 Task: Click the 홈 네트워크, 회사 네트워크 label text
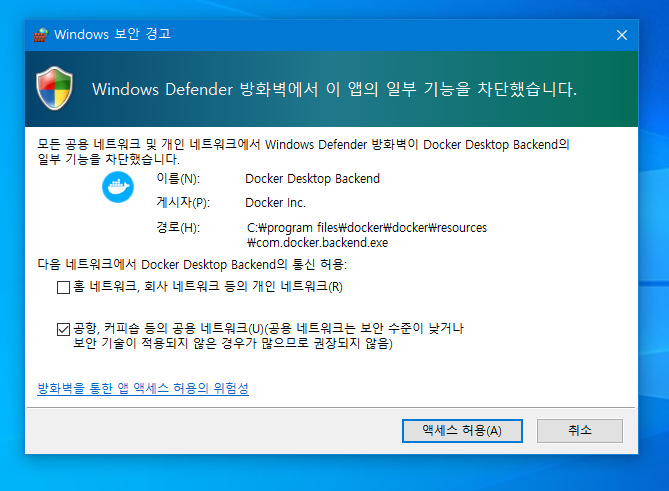point(208,286)
